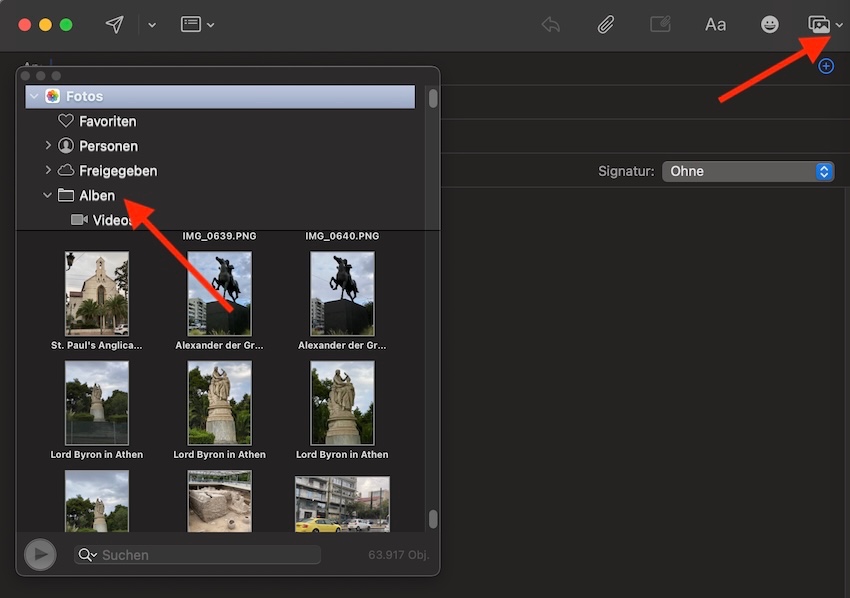
Task: Click the grayed reply arrow icon
Action: pos(550,25)
